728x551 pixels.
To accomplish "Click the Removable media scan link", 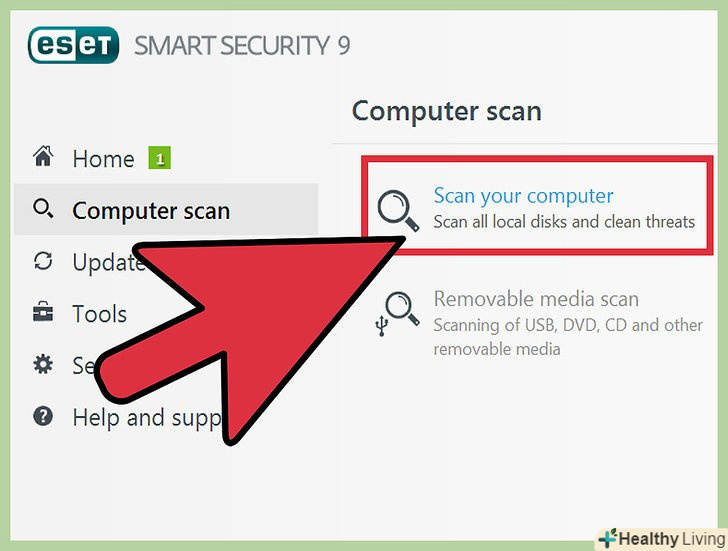I will tap(536, 299).
